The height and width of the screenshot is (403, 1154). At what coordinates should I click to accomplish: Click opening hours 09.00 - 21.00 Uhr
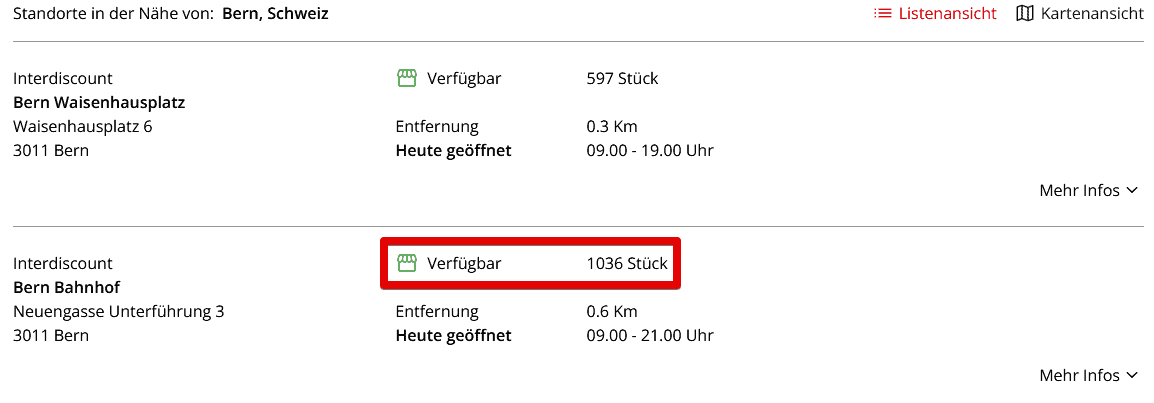point(649,335)
